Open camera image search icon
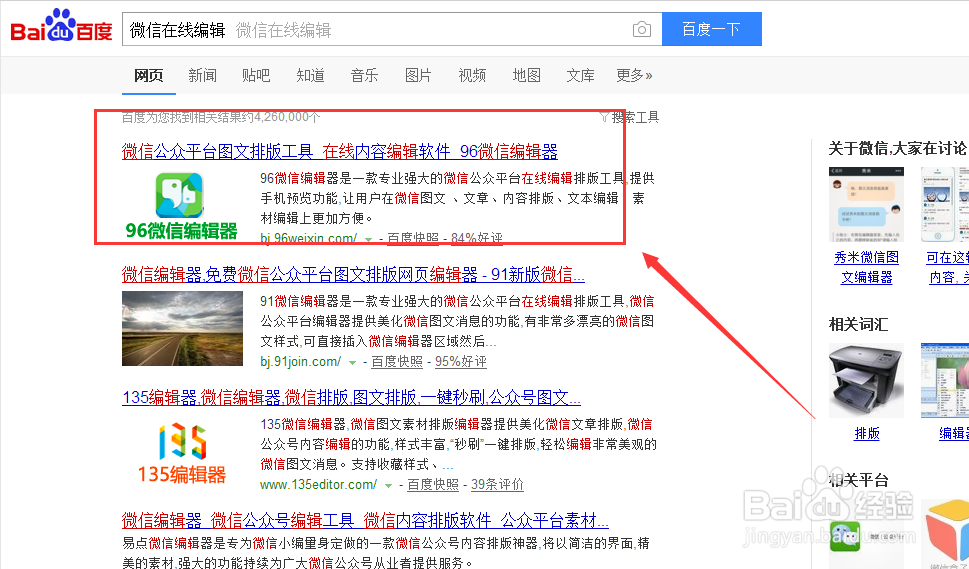 [641, 29]
